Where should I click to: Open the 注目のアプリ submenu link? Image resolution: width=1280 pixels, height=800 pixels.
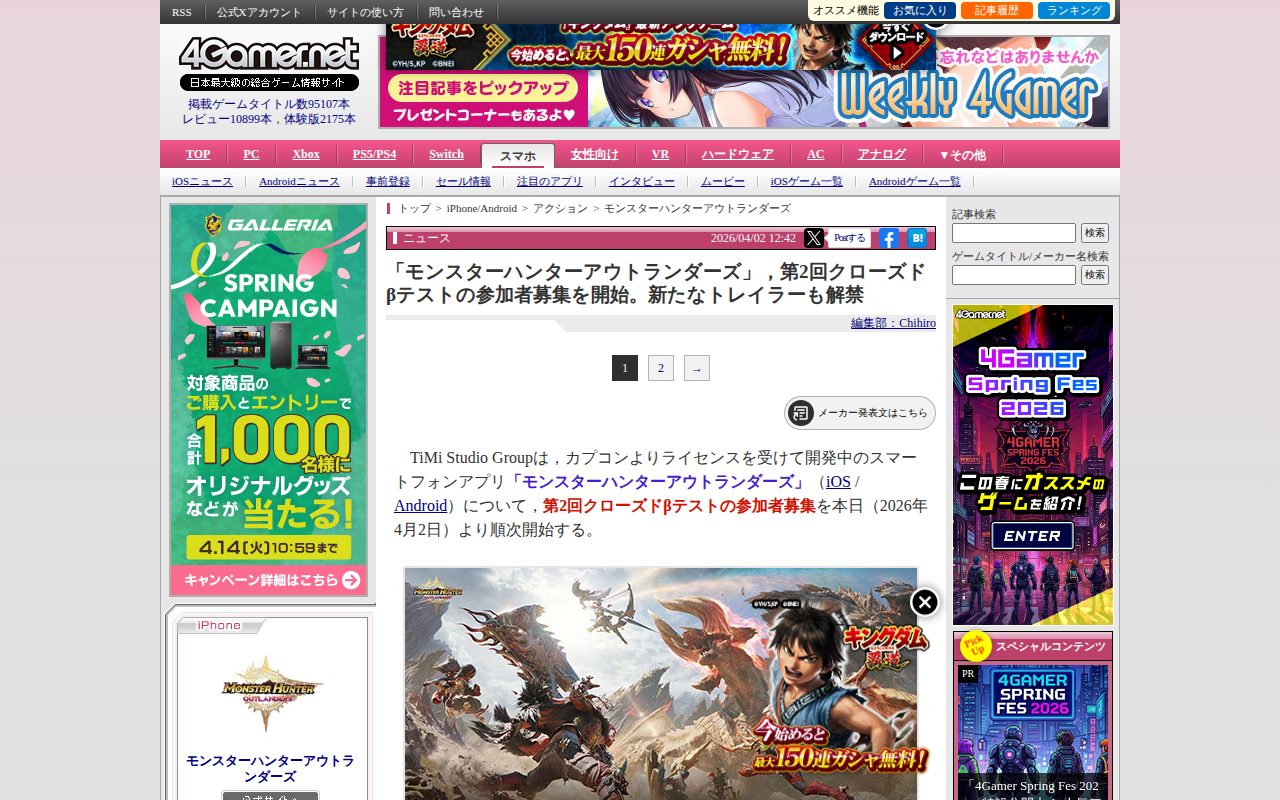(x=550, y=181)
